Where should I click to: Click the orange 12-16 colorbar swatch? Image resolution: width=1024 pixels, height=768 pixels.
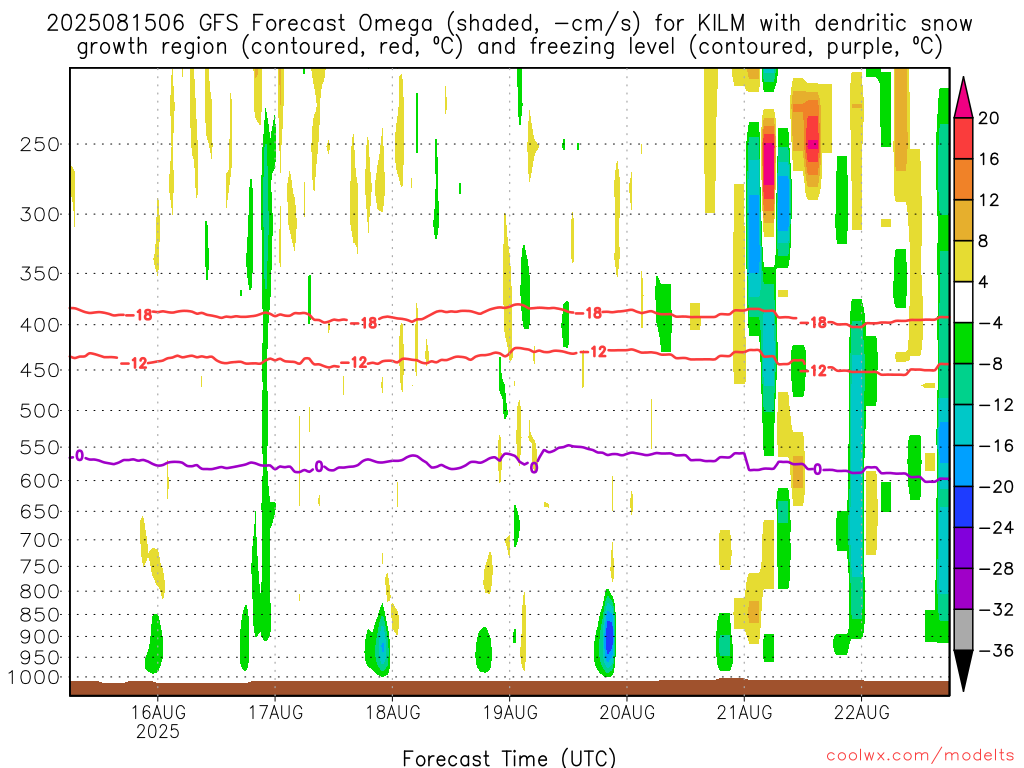point(963,179)
